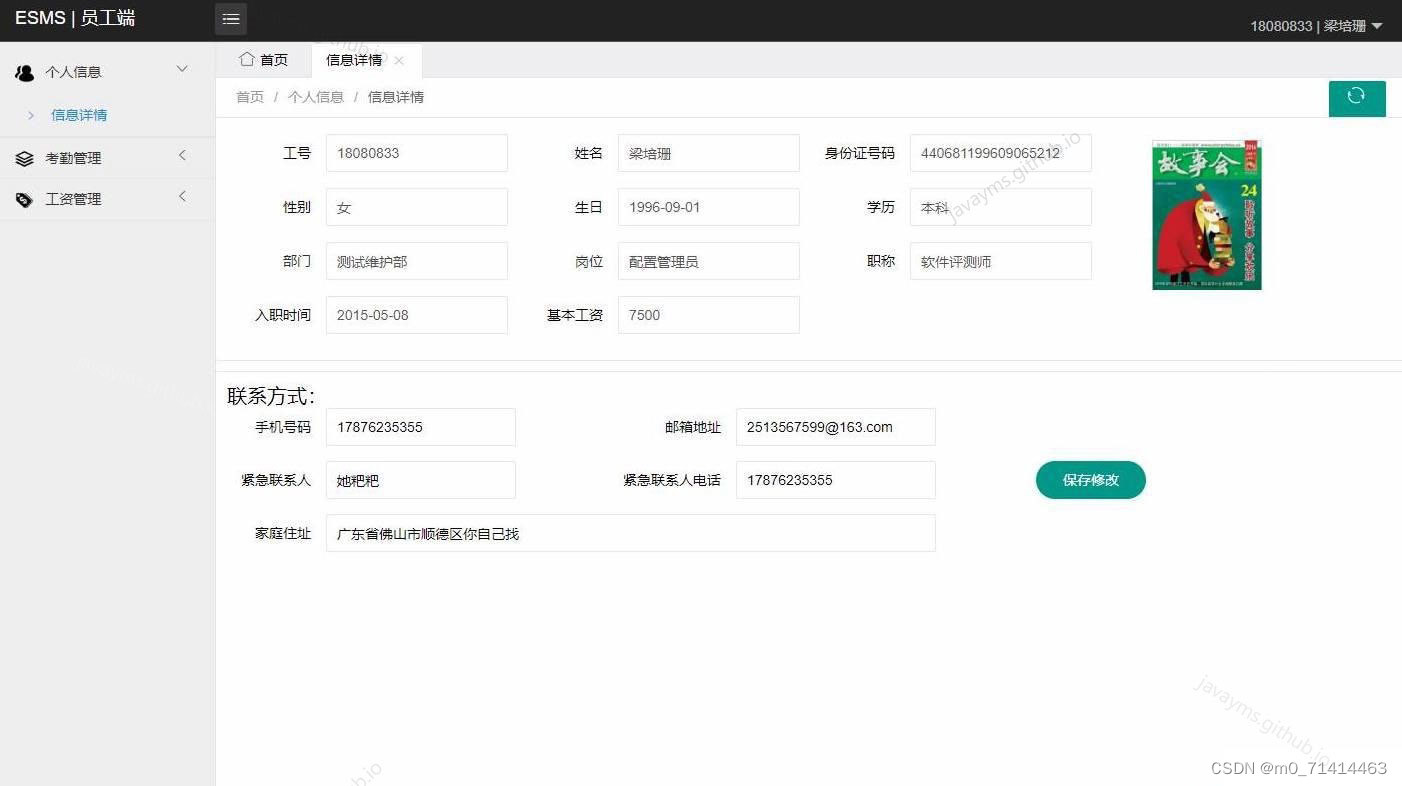The image size is (1402, 786).
Task: Click the hamburger sidebar toggle icon
Action: [230, 18]
